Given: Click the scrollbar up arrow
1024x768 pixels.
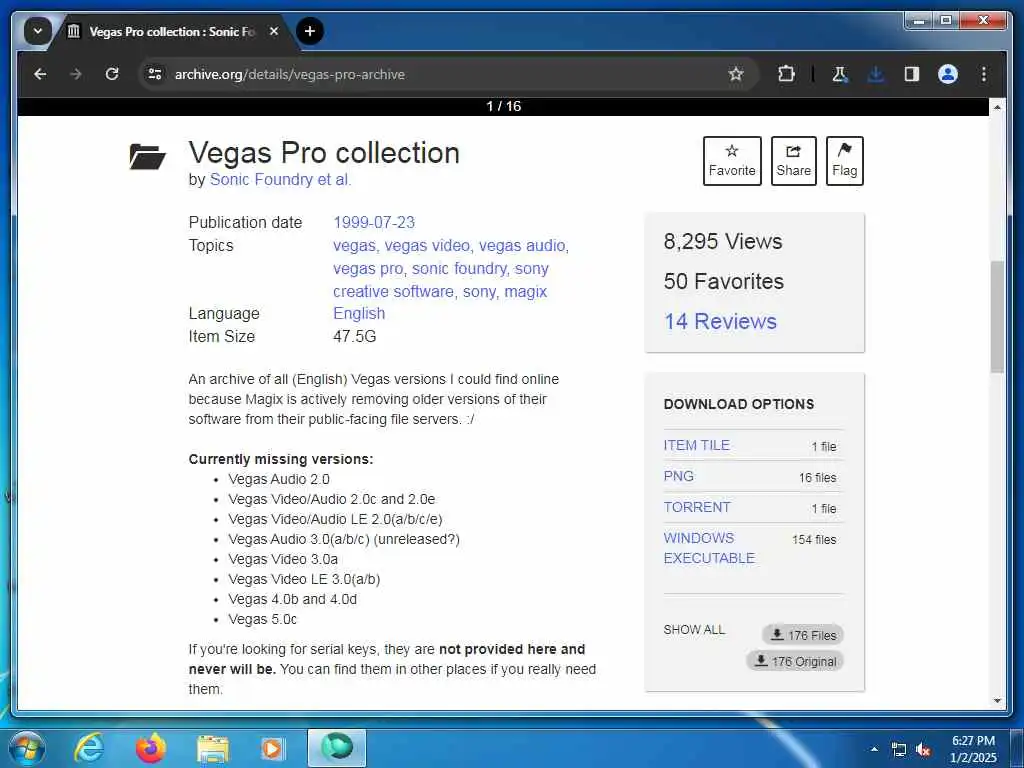Looking at the screenshot, I should (x=997, y=106).
